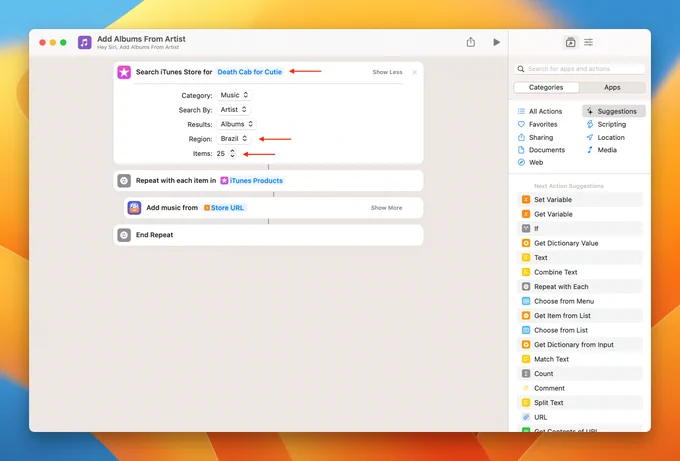The height and width of the screenshot is (461, 680).
Task: Add the Get Item from List action
Action: (x=580, y=316)
